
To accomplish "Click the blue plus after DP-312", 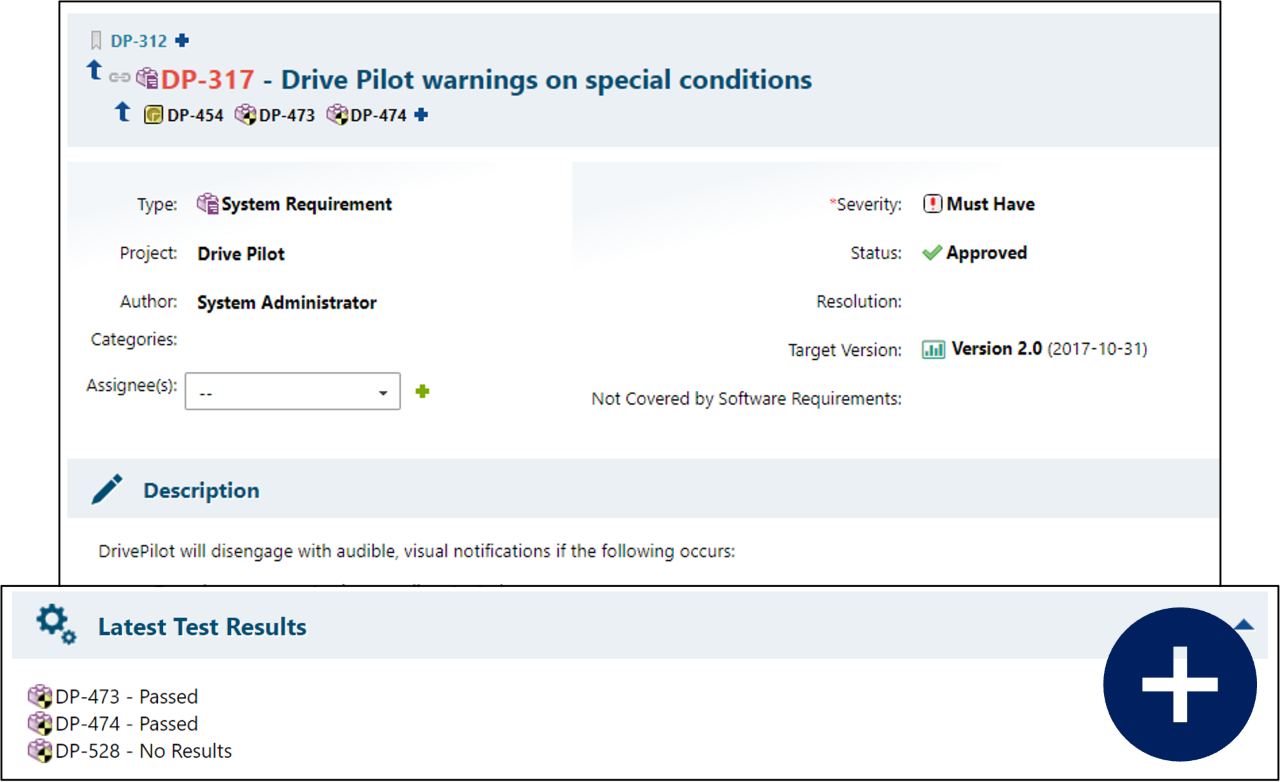I will pos(182,41).
